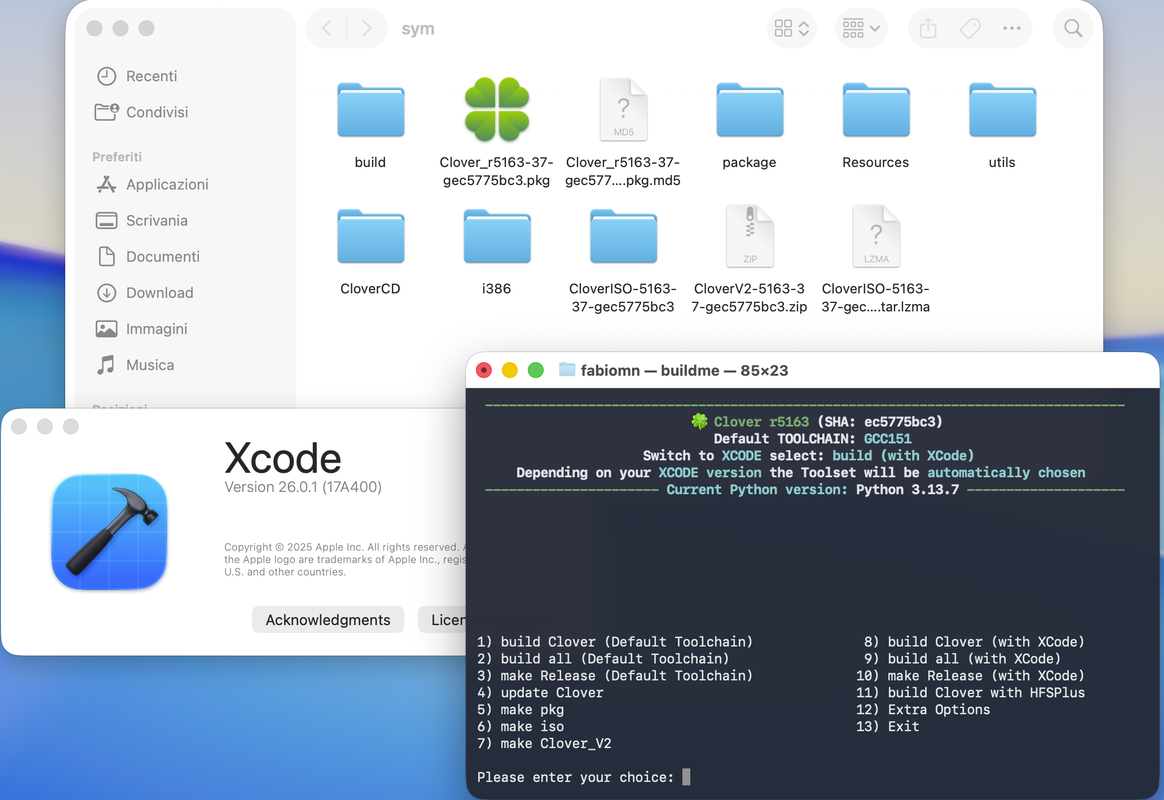The width and height of the screenshot is (1164, 800).
Task: Click '7) make Clover_V2' menu line
Action: [x=544, y=744]
